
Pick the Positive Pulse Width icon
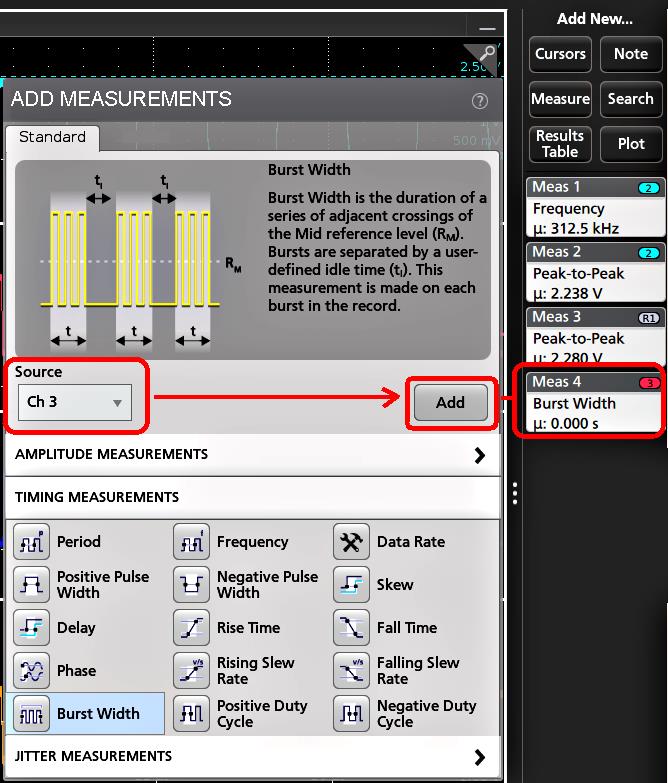click(x=31, y=585)
